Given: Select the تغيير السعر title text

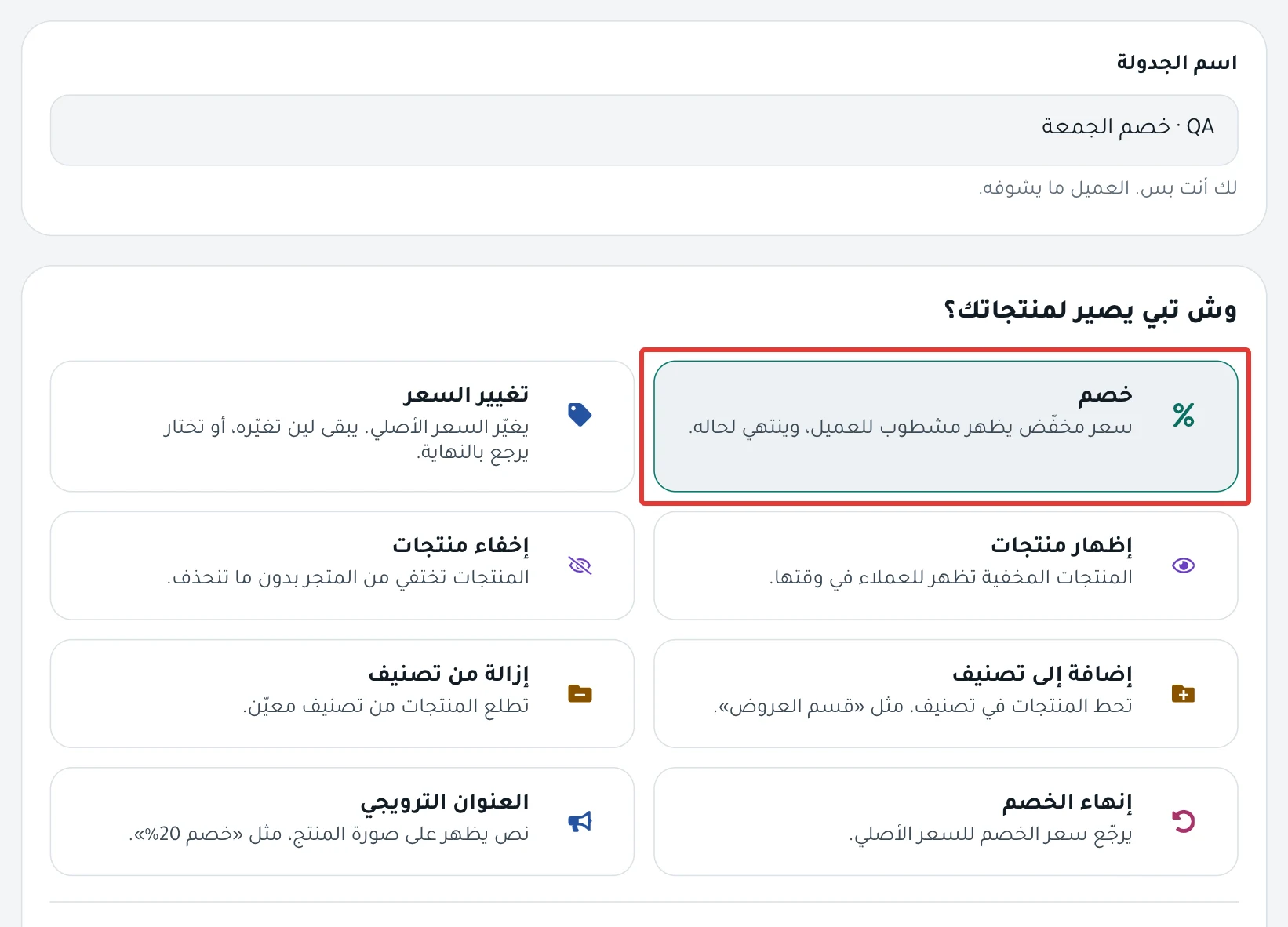Looking at the screenshot, I should click(x=466, y=394).
